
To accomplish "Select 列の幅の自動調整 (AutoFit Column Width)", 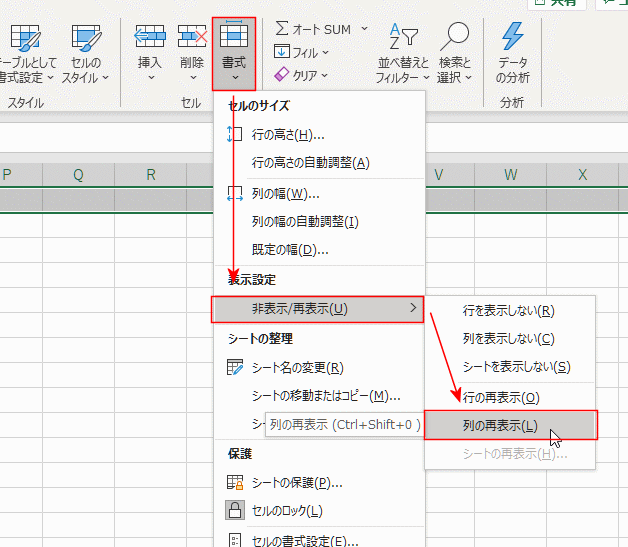I will 305,221.
